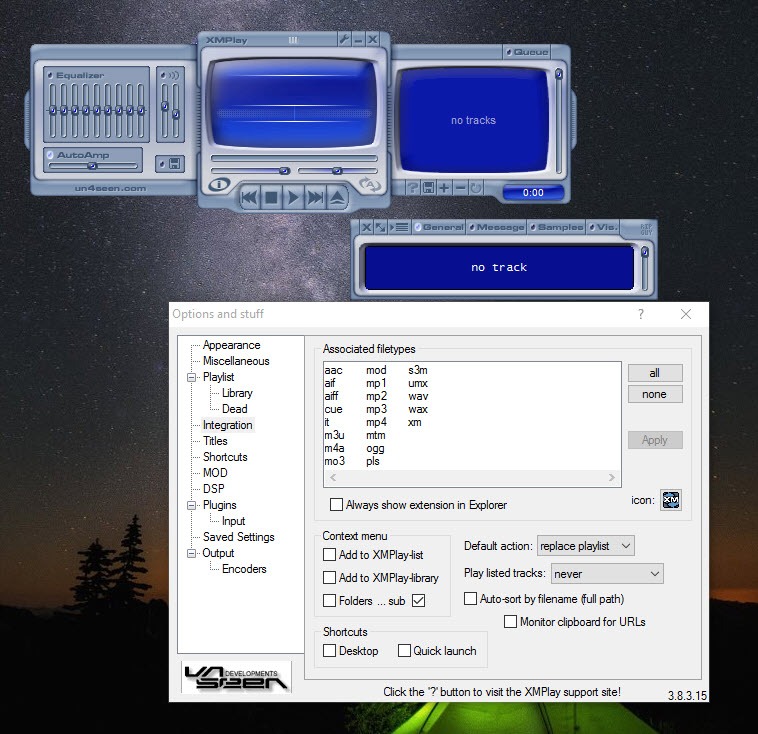Click the volume slider under the display

pos(250,171)
